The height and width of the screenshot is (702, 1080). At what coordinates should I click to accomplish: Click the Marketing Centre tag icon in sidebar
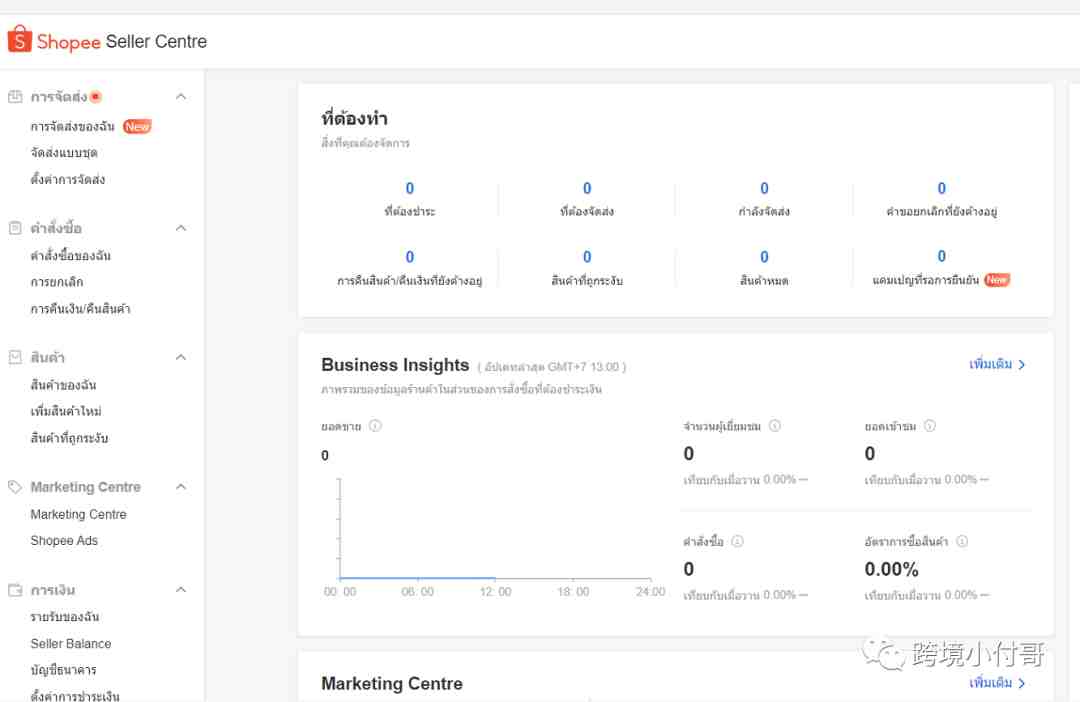[15, 487]
